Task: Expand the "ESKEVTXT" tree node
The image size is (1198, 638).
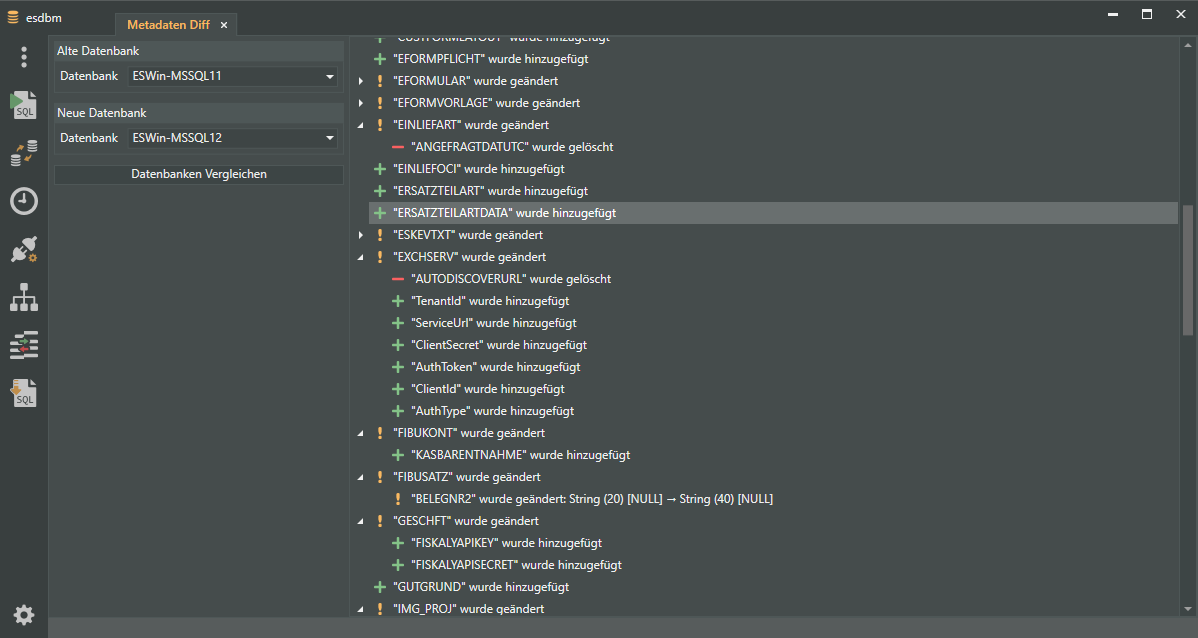Action: pos(361,235)
